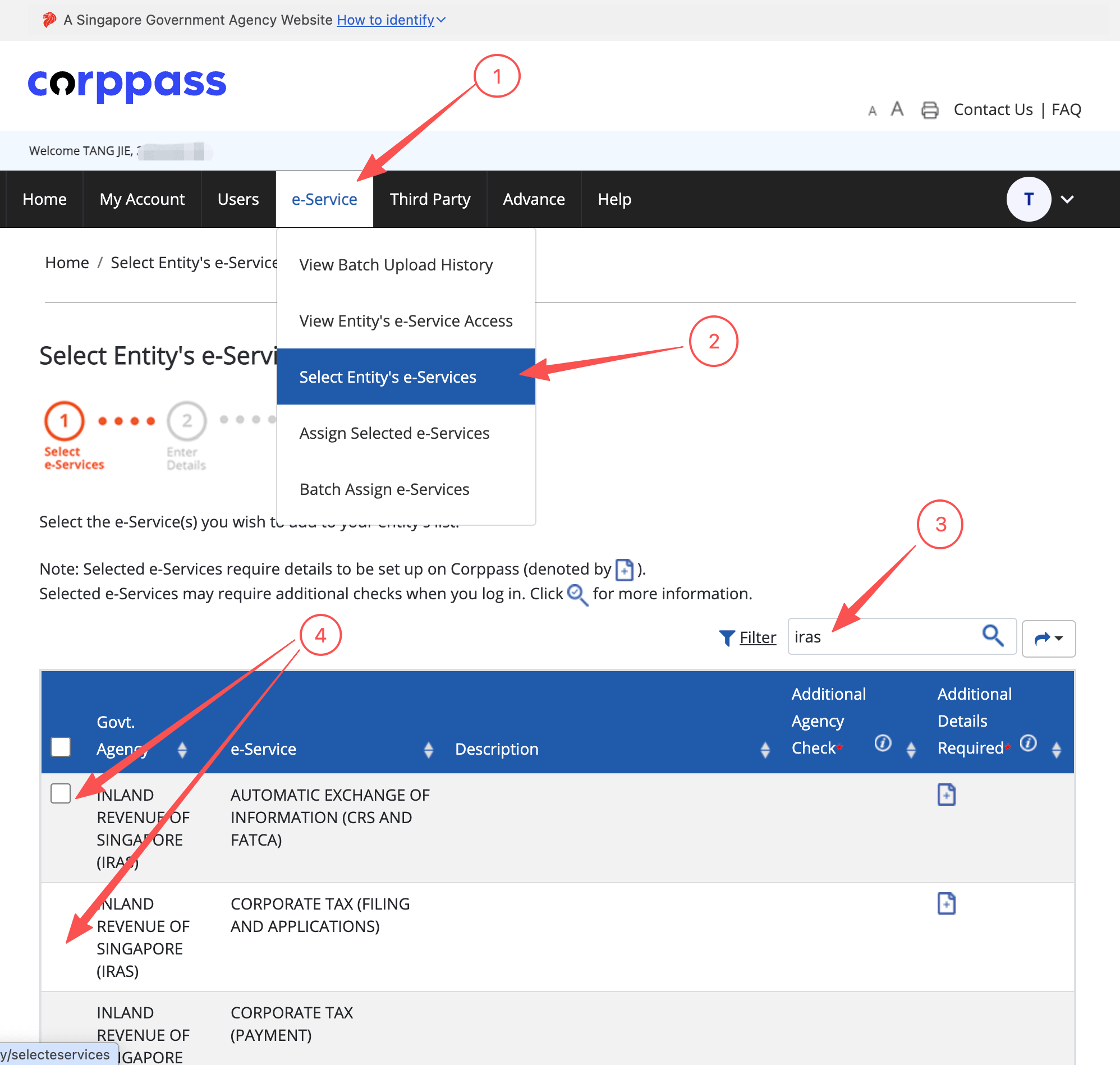Sort by Govt. Agency column arrows

click(x=182, y=749)
